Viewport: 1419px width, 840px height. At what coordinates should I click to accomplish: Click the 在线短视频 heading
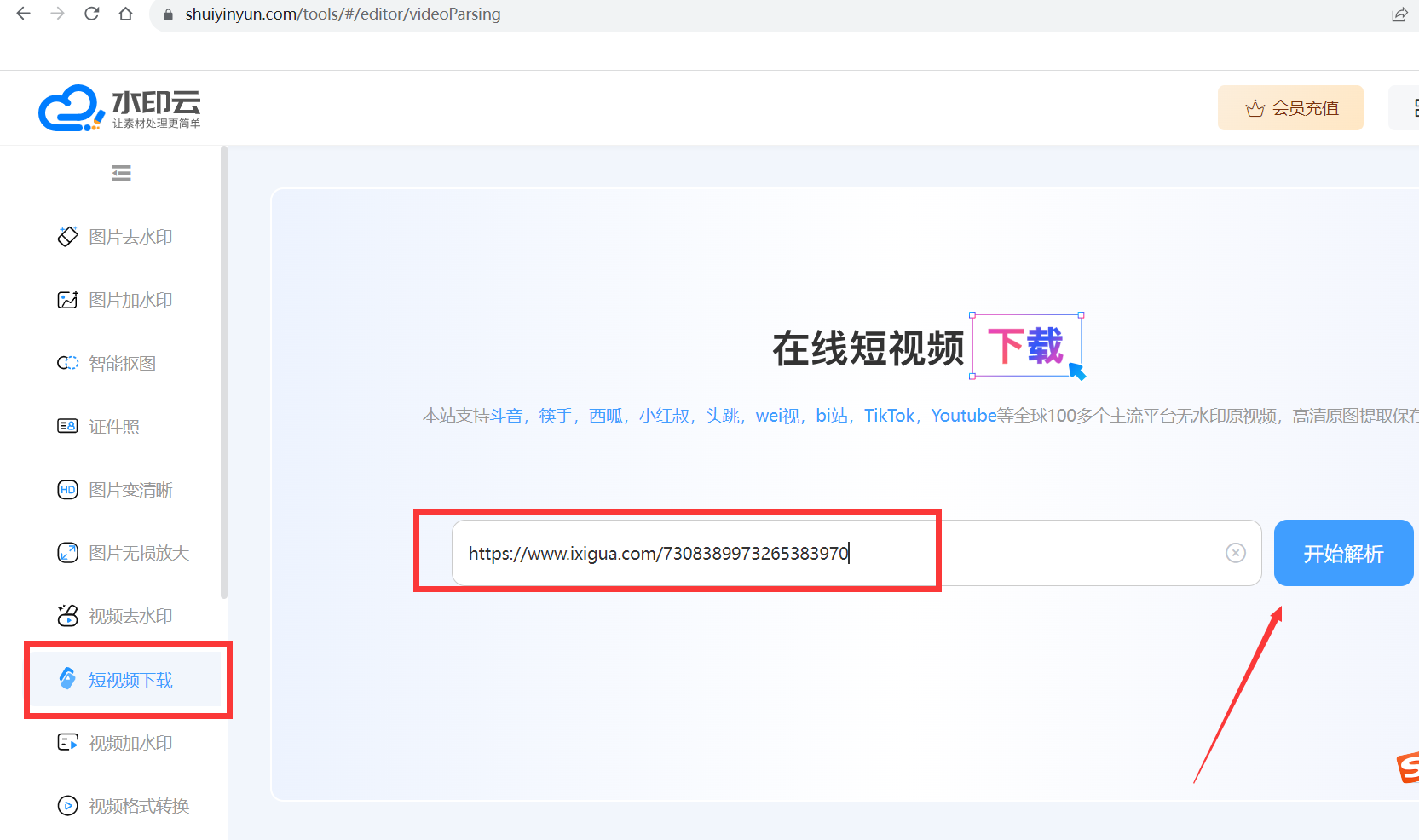click(x=868, y=348)
